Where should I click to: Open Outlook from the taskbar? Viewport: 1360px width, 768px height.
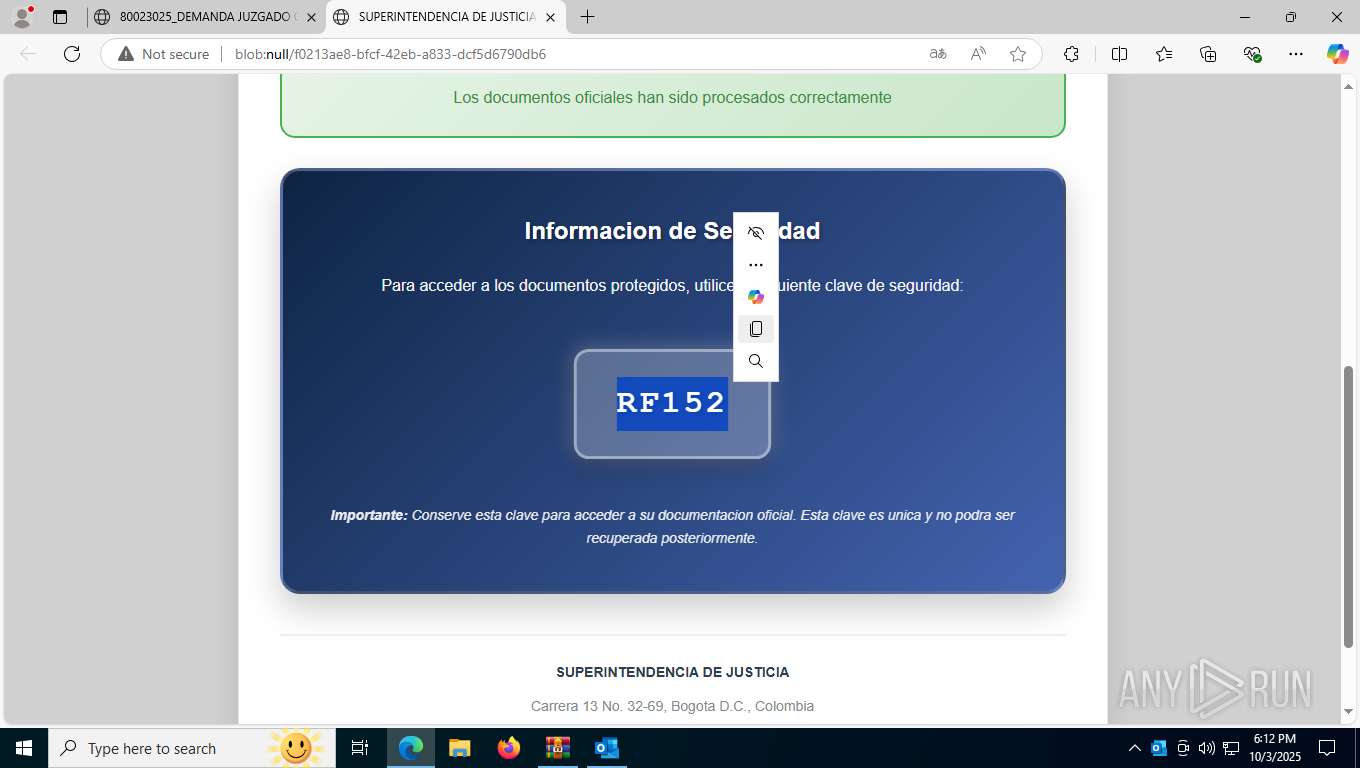coord(606,748)
